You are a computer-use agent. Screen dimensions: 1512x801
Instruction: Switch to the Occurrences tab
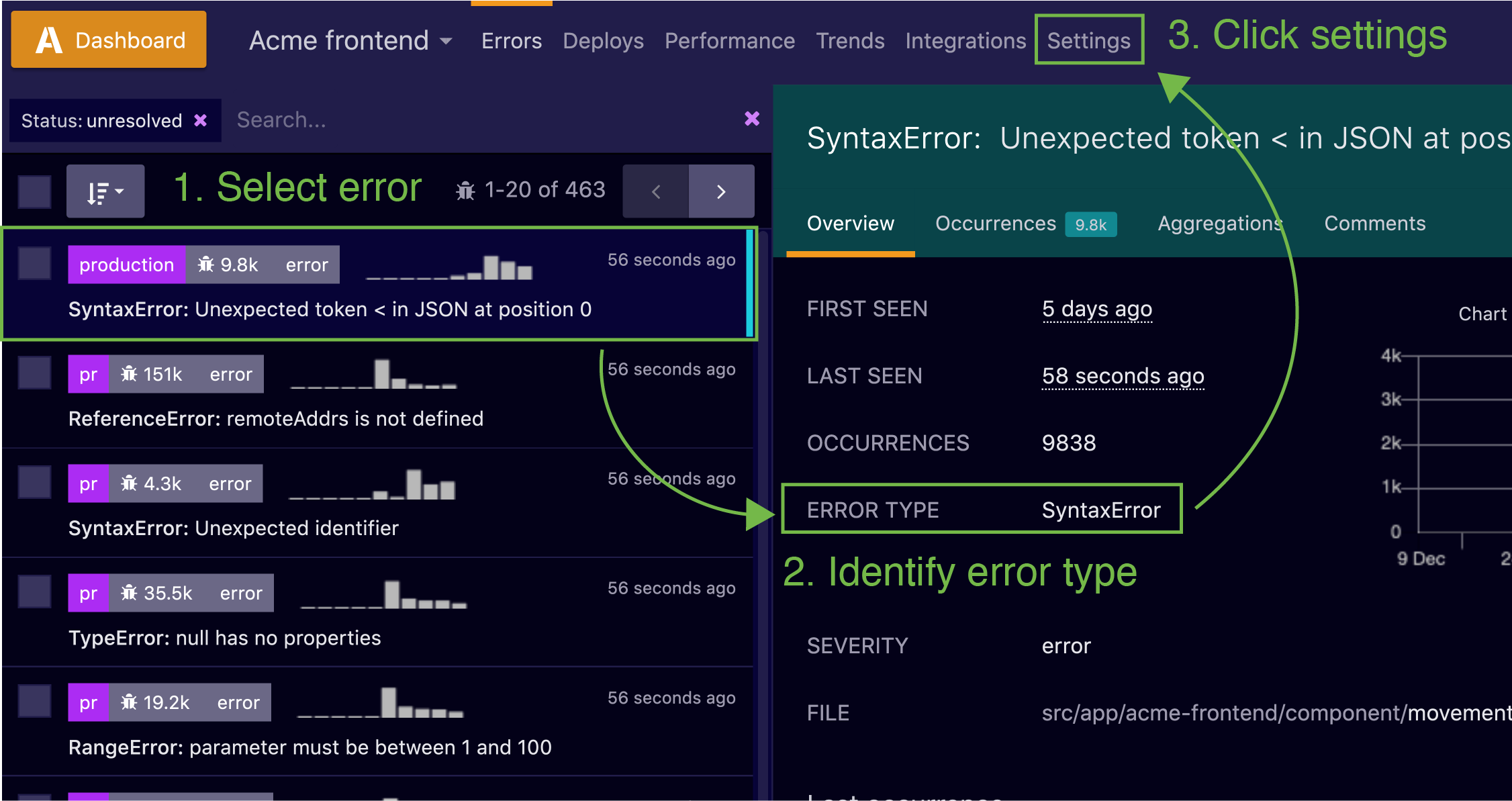996,224
